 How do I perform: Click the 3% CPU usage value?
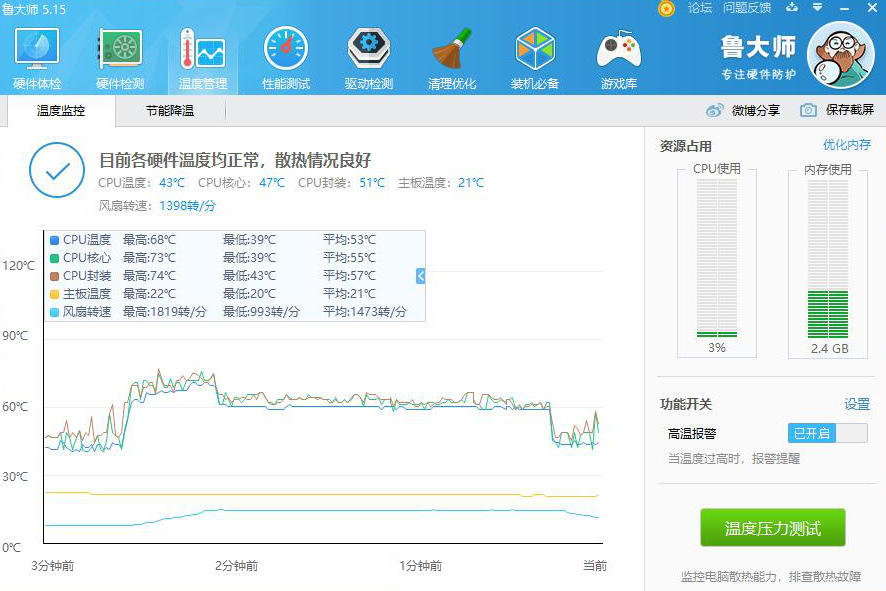click(x=716, y=347)
